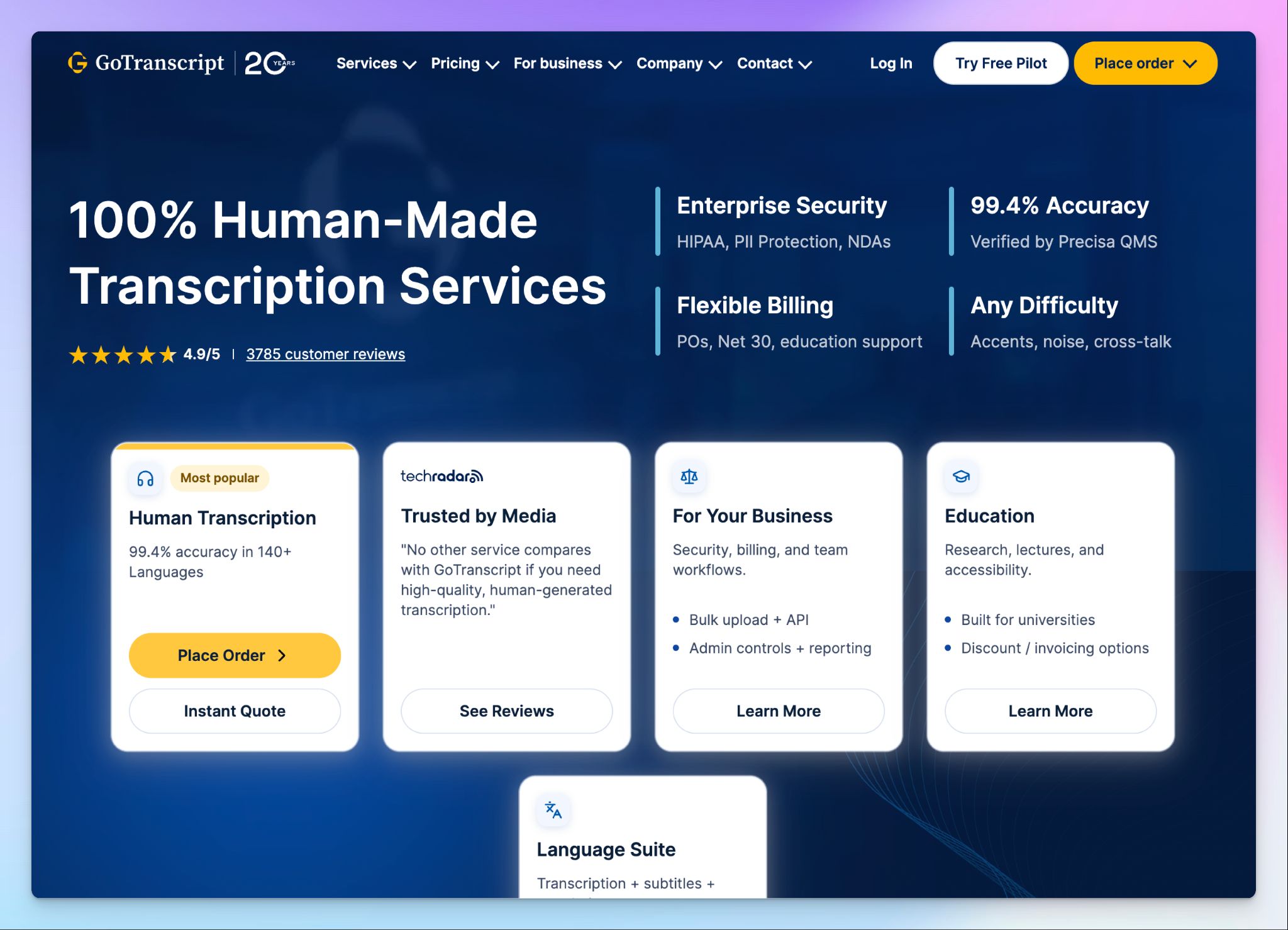Click the Admin controls + reporting bullet
1288x930 pixels.
click(x=780, y=648)
